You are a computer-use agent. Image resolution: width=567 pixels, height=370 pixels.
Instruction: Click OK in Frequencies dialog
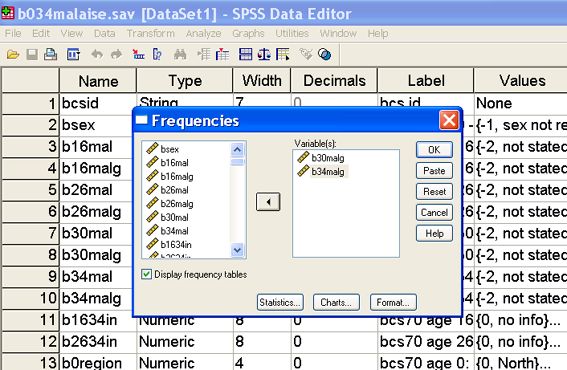pyautogui.click(x=434, y=149)
